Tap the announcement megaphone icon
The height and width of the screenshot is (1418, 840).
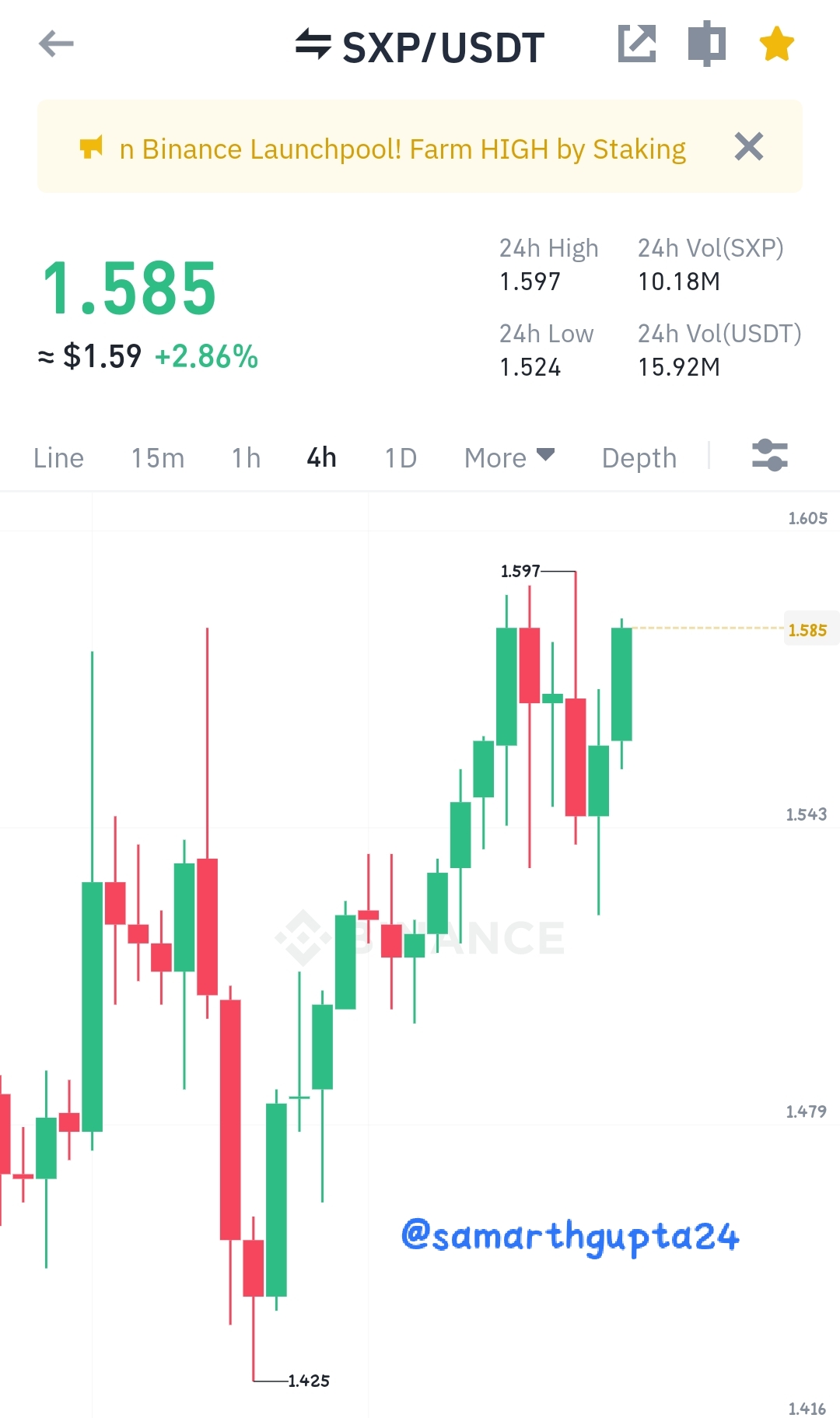91,147
